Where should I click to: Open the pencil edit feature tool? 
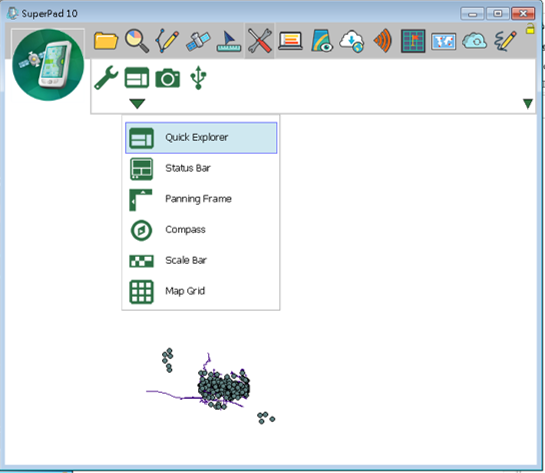[x=167, y=41]
